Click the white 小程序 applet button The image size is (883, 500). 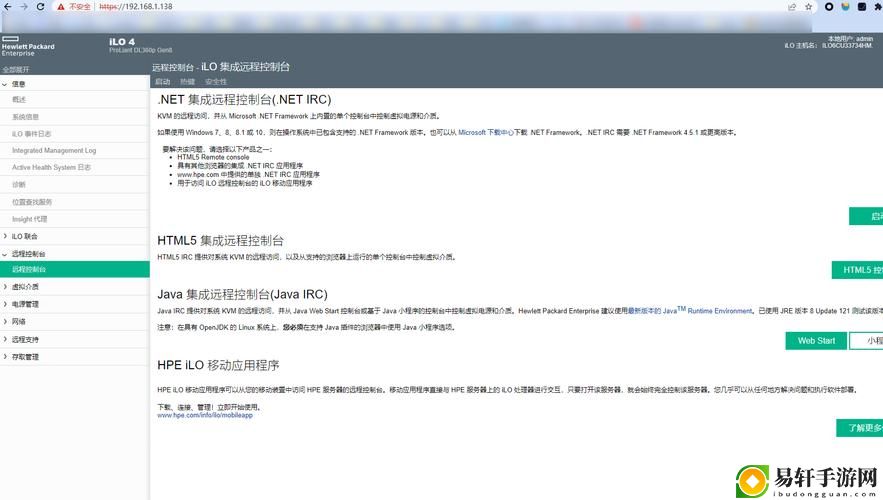point(867,341)
